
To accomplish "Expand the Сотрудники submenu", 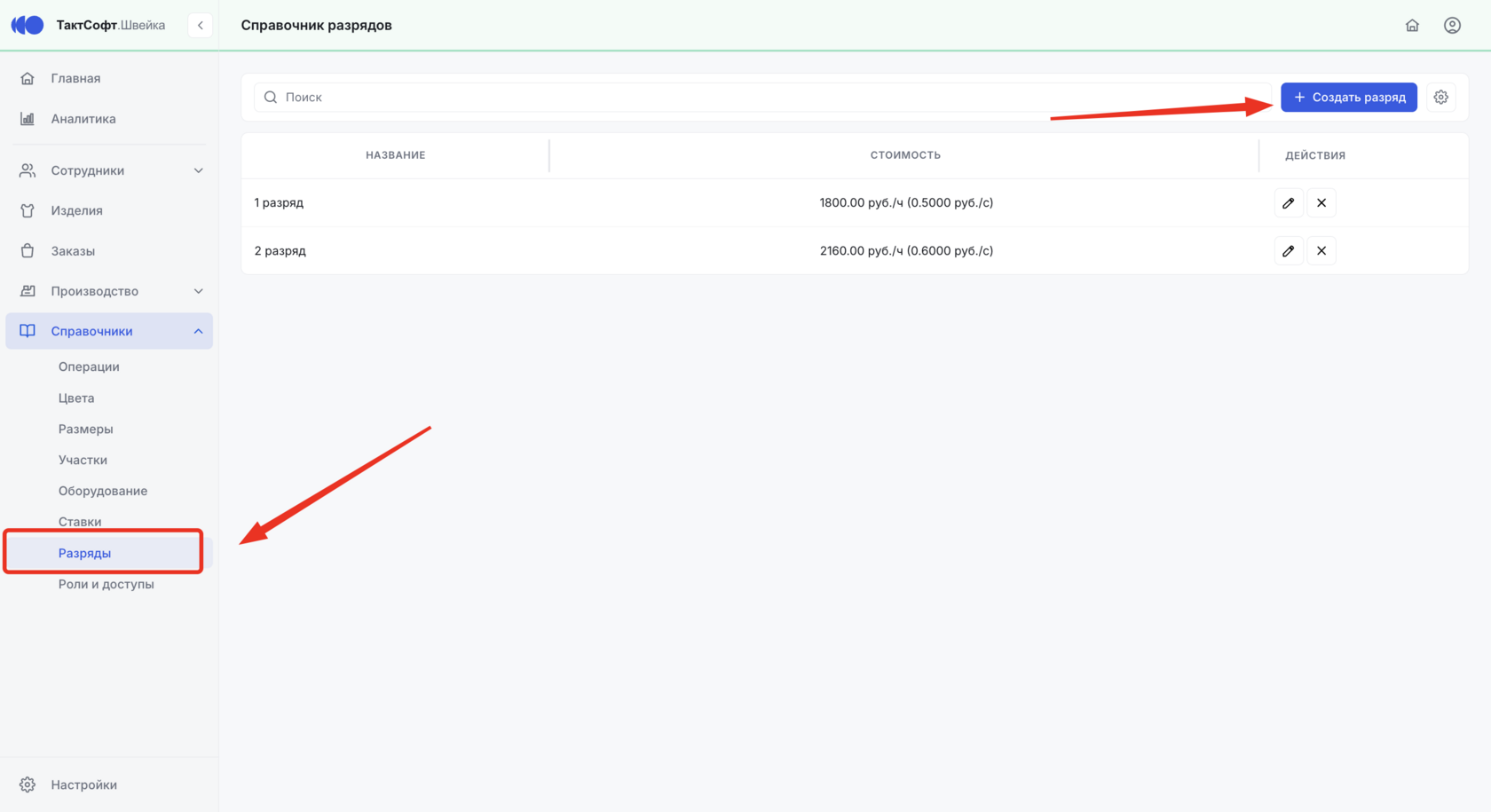I will [x=109, y=170].
